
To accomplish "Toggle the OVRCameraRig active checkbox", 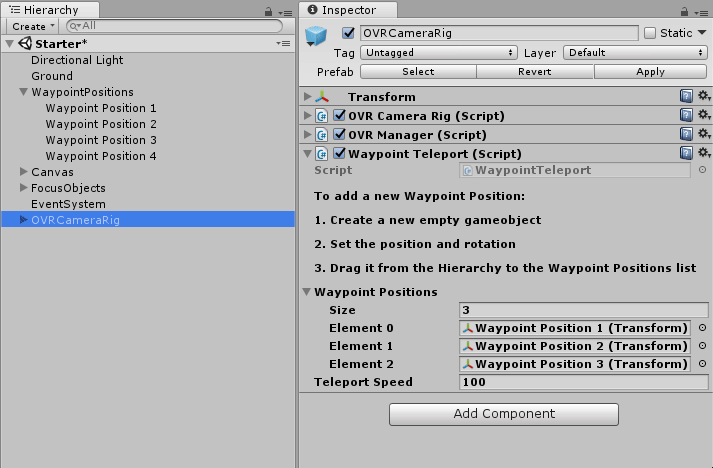I will point(348,33).
